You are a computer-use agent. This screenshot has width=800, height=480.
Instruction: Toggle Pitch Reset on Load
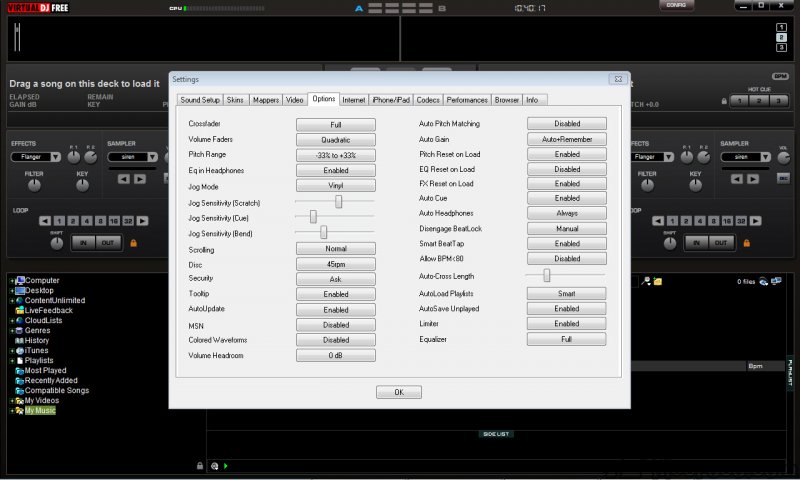567,154
